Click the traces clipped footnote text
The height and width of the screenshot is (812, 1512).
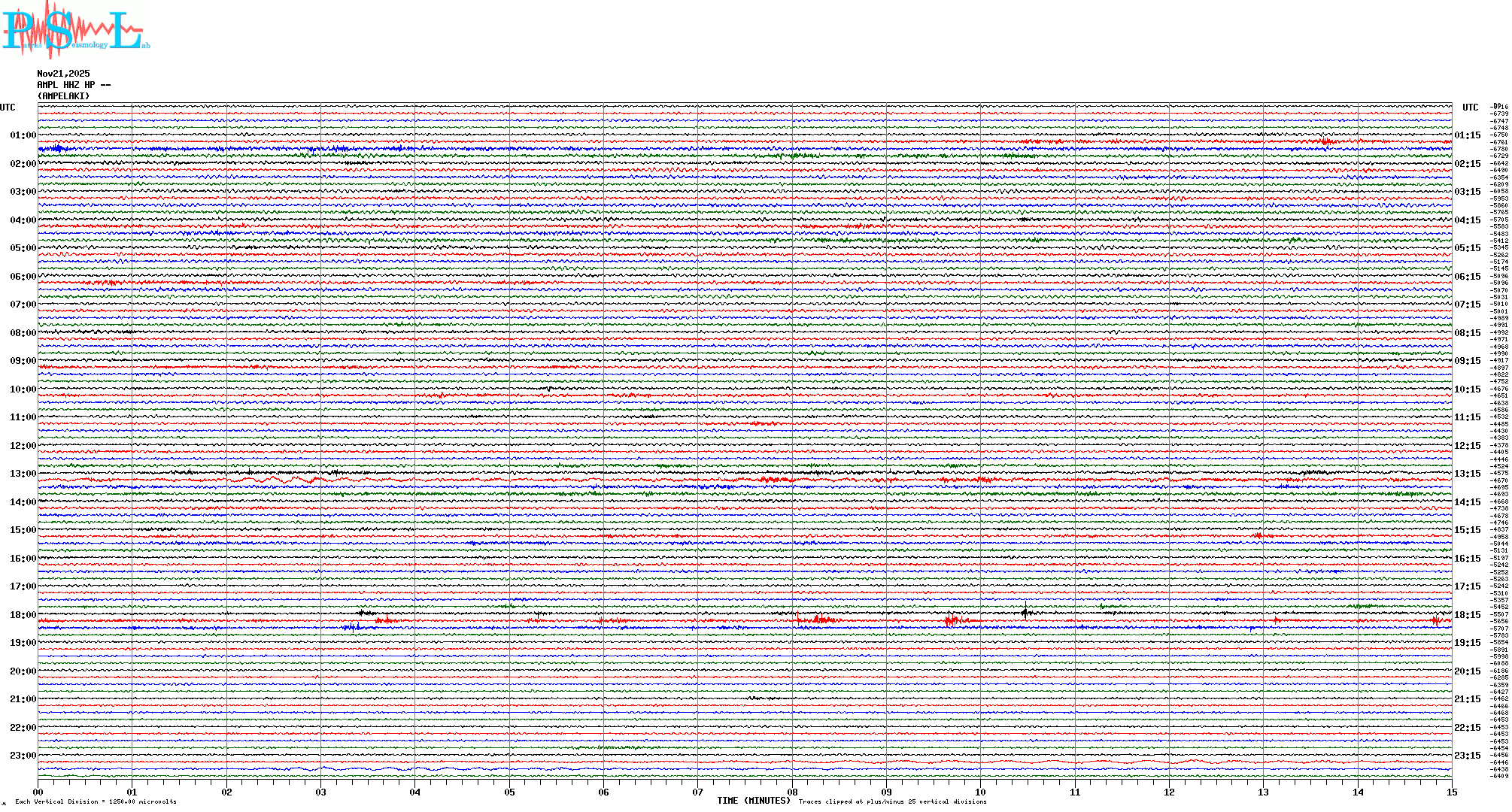coord(892,801)
